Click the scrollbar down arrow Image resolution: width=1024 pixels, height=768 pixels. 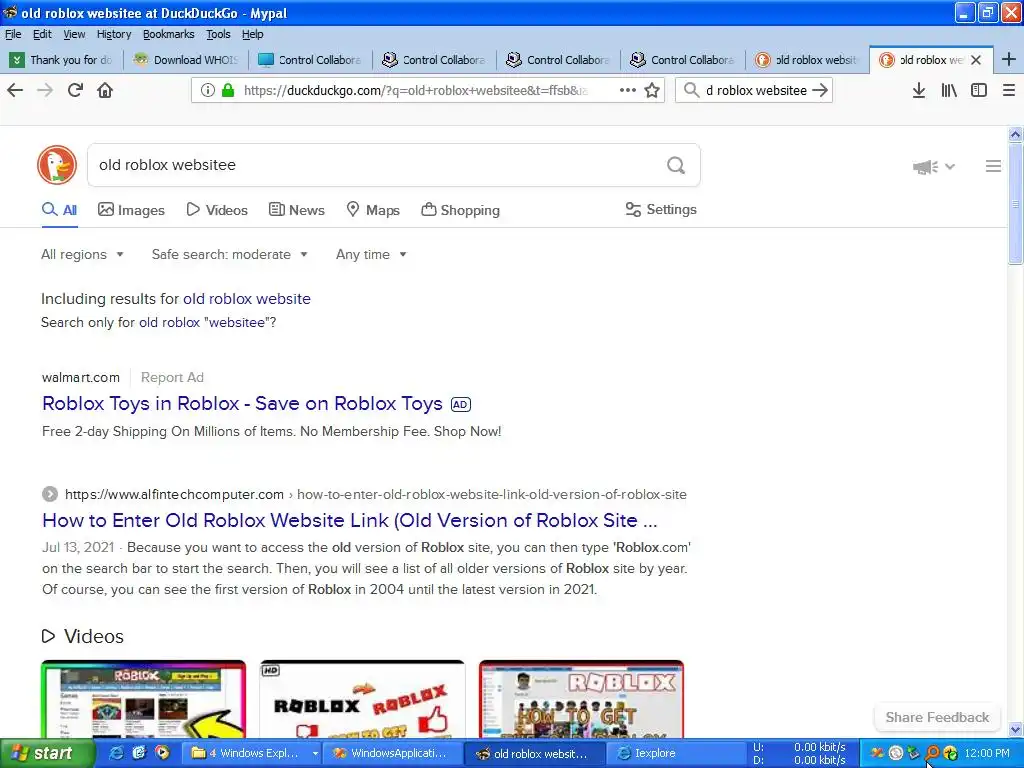1015,729
